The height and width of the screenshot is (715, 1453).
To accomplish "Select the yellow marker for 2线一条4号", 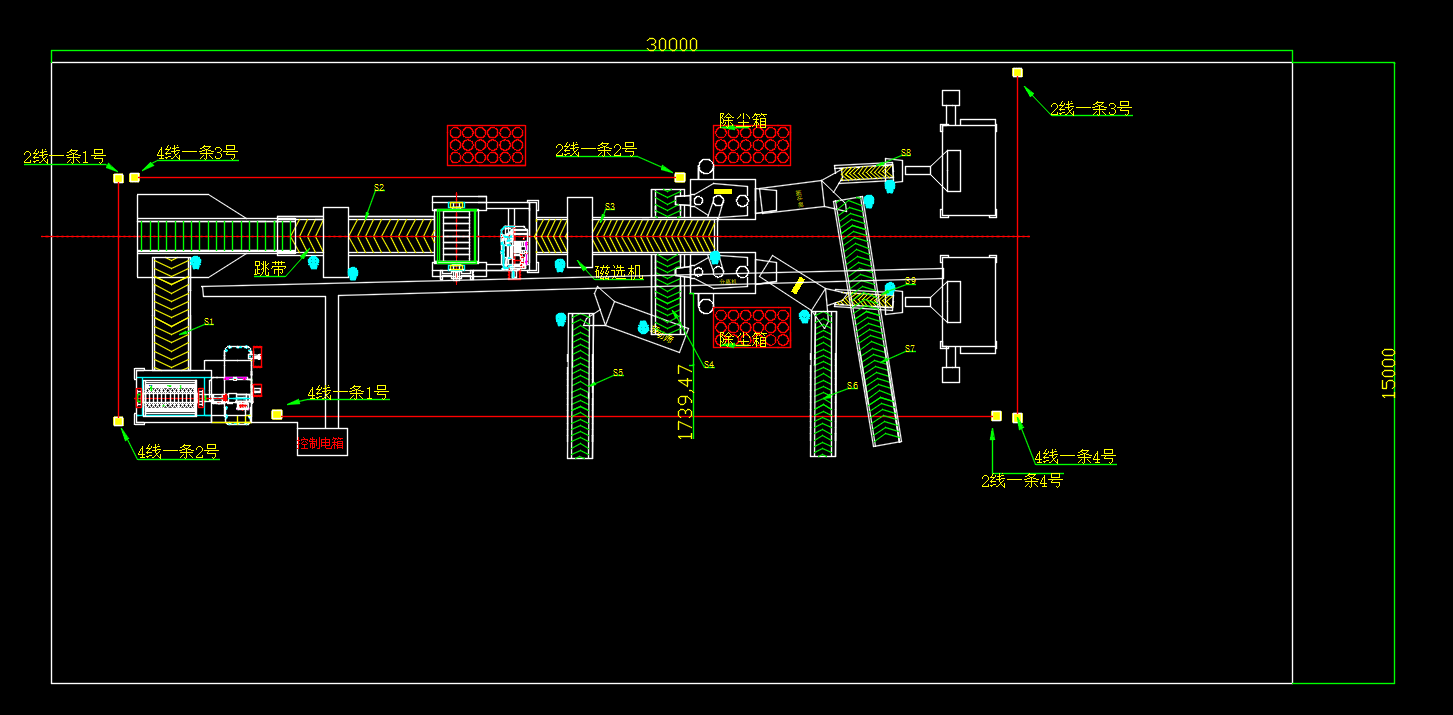I will (x=996, y=415).
